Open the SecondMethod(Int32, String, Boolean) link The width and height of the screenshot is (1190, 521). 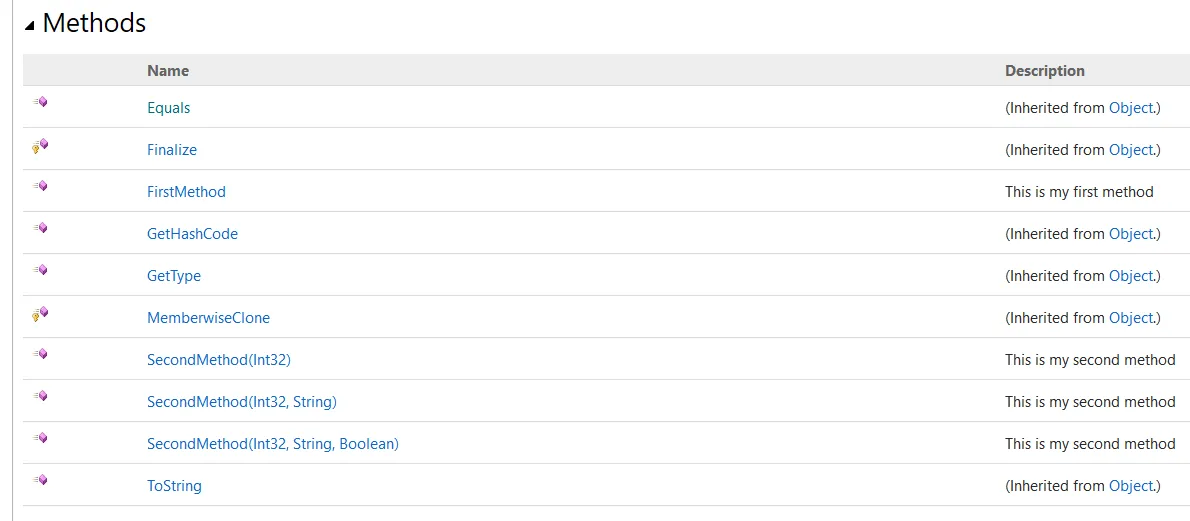(272, 444)
